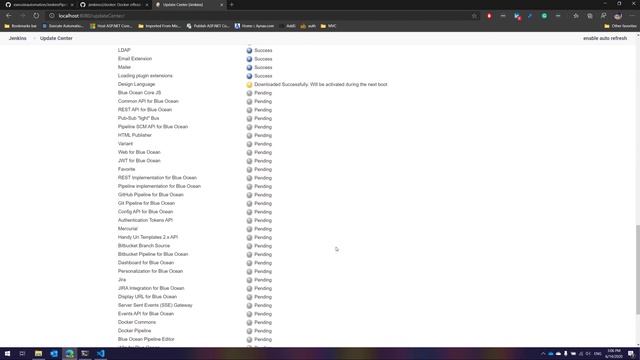The image size is (640, 360).
Task: Click blue Success ball beside Email Extension
Action: (x=249, y=59)
